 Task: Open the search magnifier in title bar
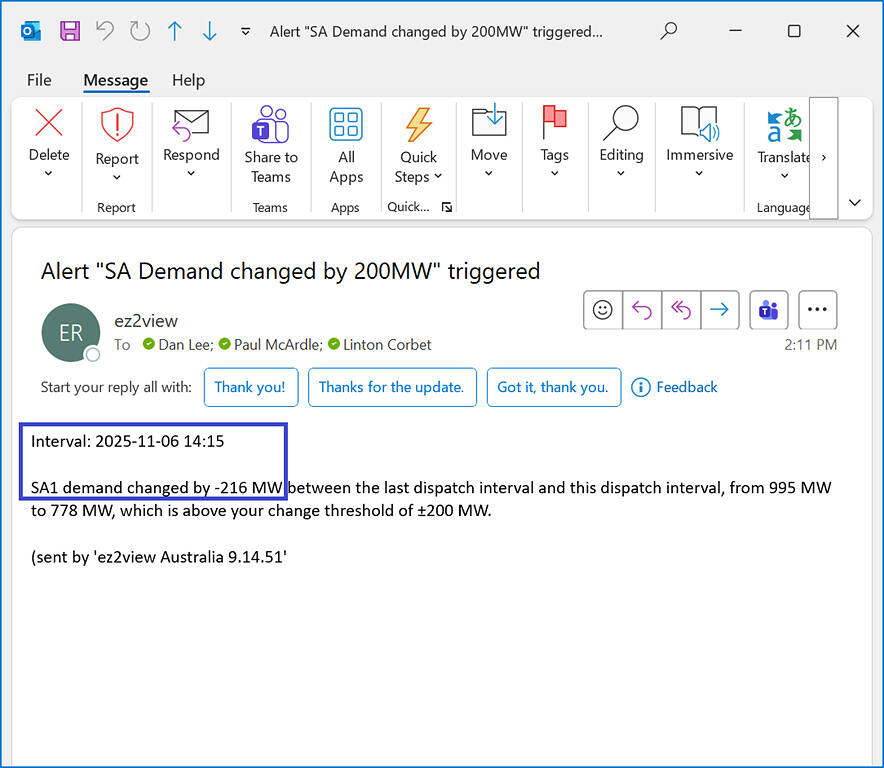(x=669, y=31)
